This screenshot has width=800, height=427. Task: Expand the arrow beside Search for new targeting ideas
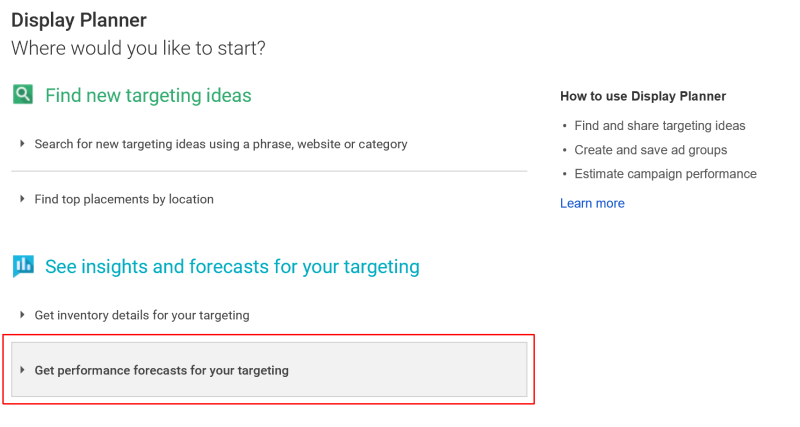(x=22, y=144)
